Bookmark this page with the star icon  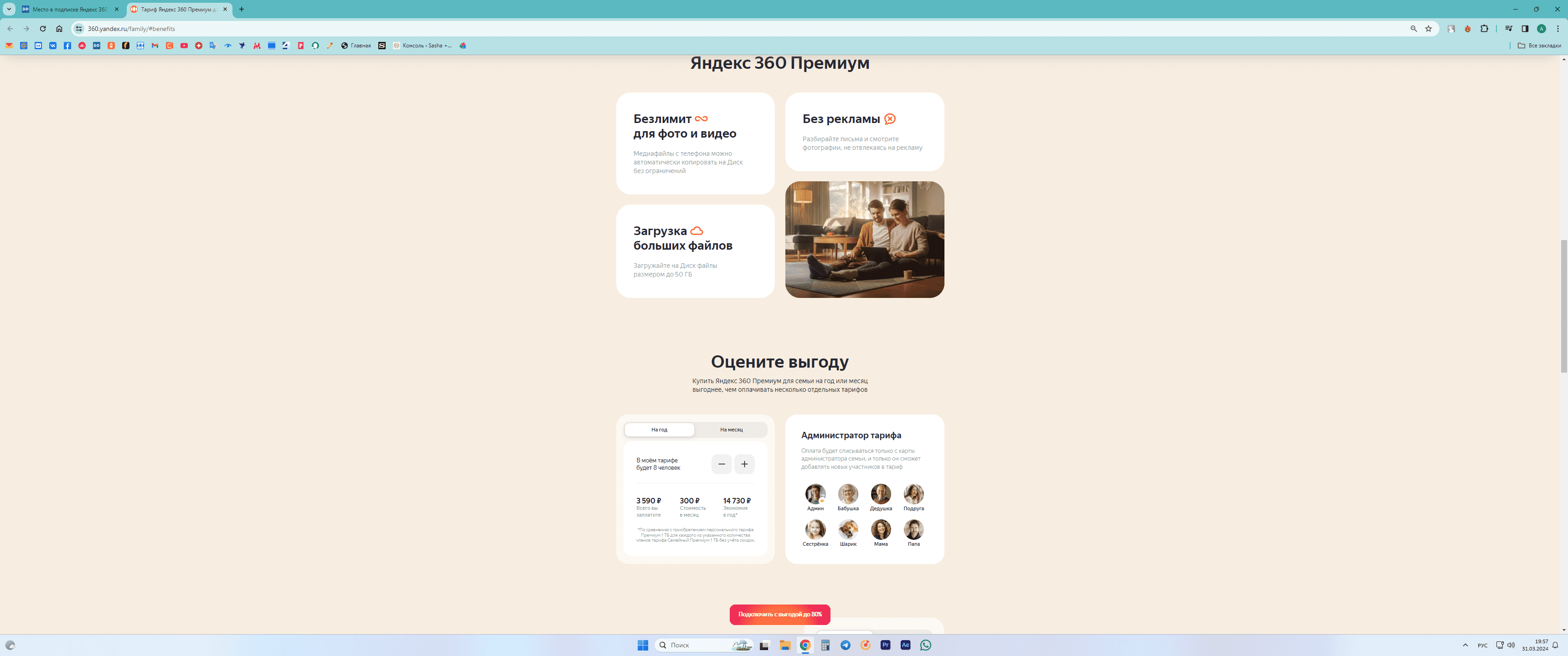(1428, 29)
